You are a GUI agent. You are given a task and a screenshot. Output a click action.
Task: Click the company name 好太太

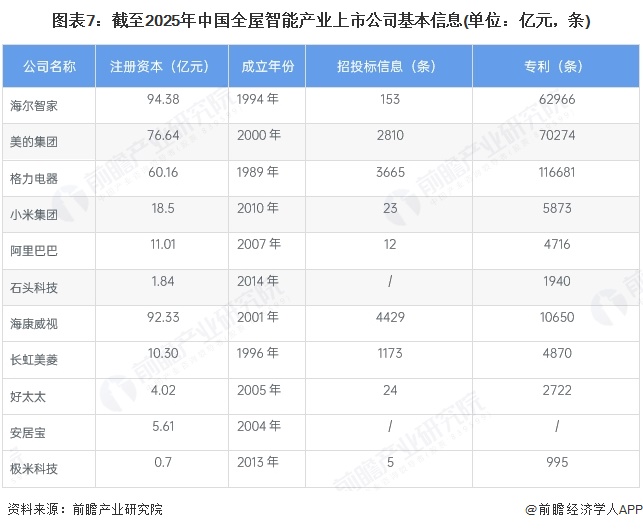27,397
